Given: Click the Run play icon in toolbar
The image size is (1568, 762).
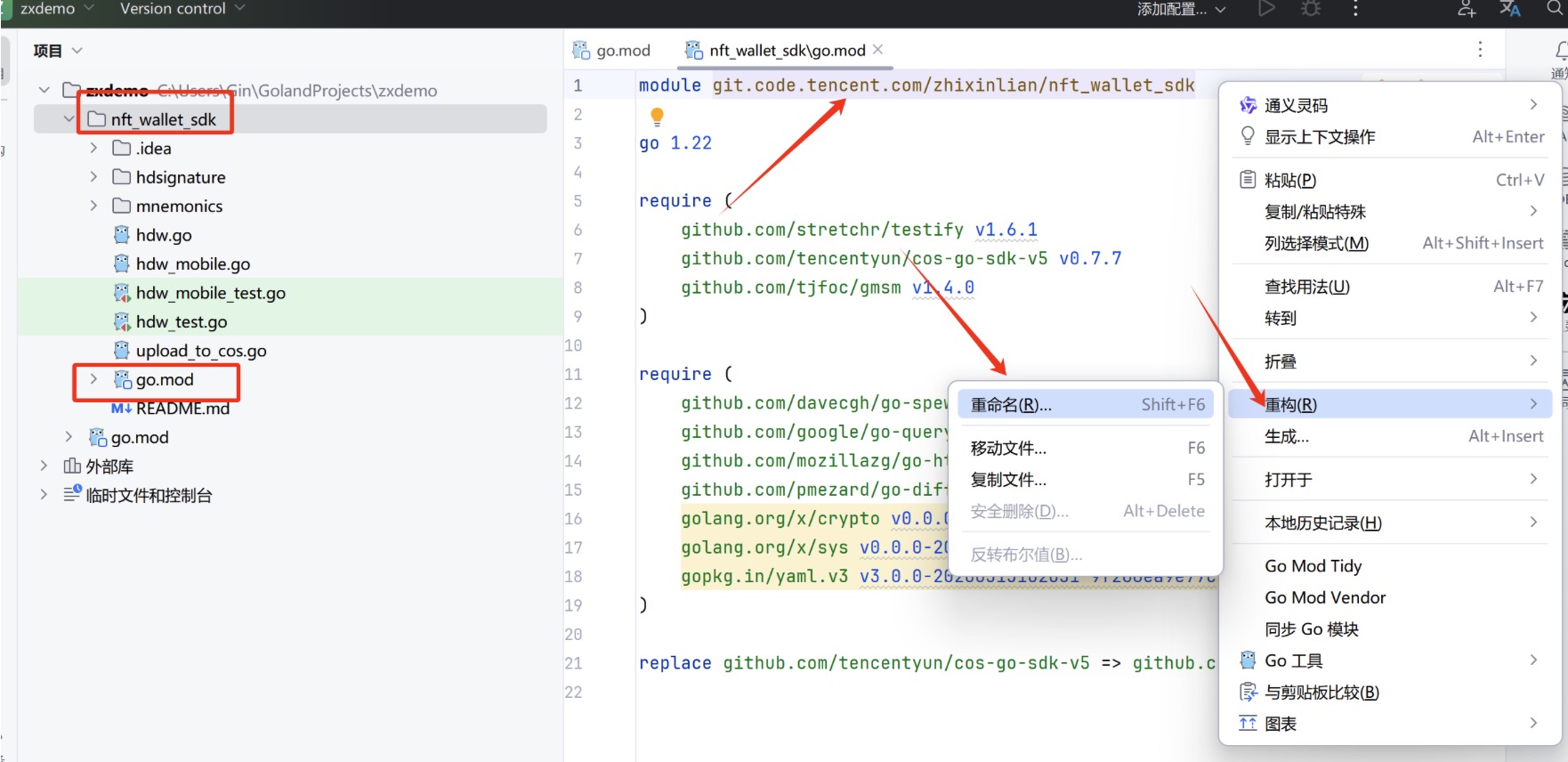Looking at the screenshot, I should [1266, 9].
